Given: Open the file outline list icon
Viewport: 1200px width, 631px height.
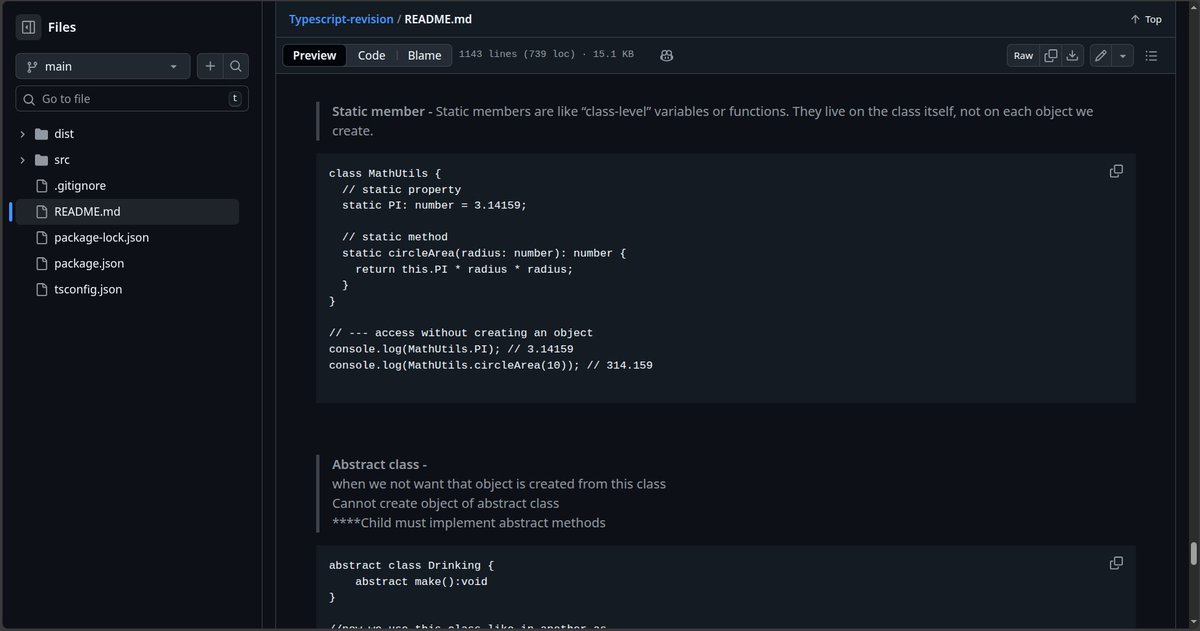Looking at the screenshot, I should [1151, 56].
